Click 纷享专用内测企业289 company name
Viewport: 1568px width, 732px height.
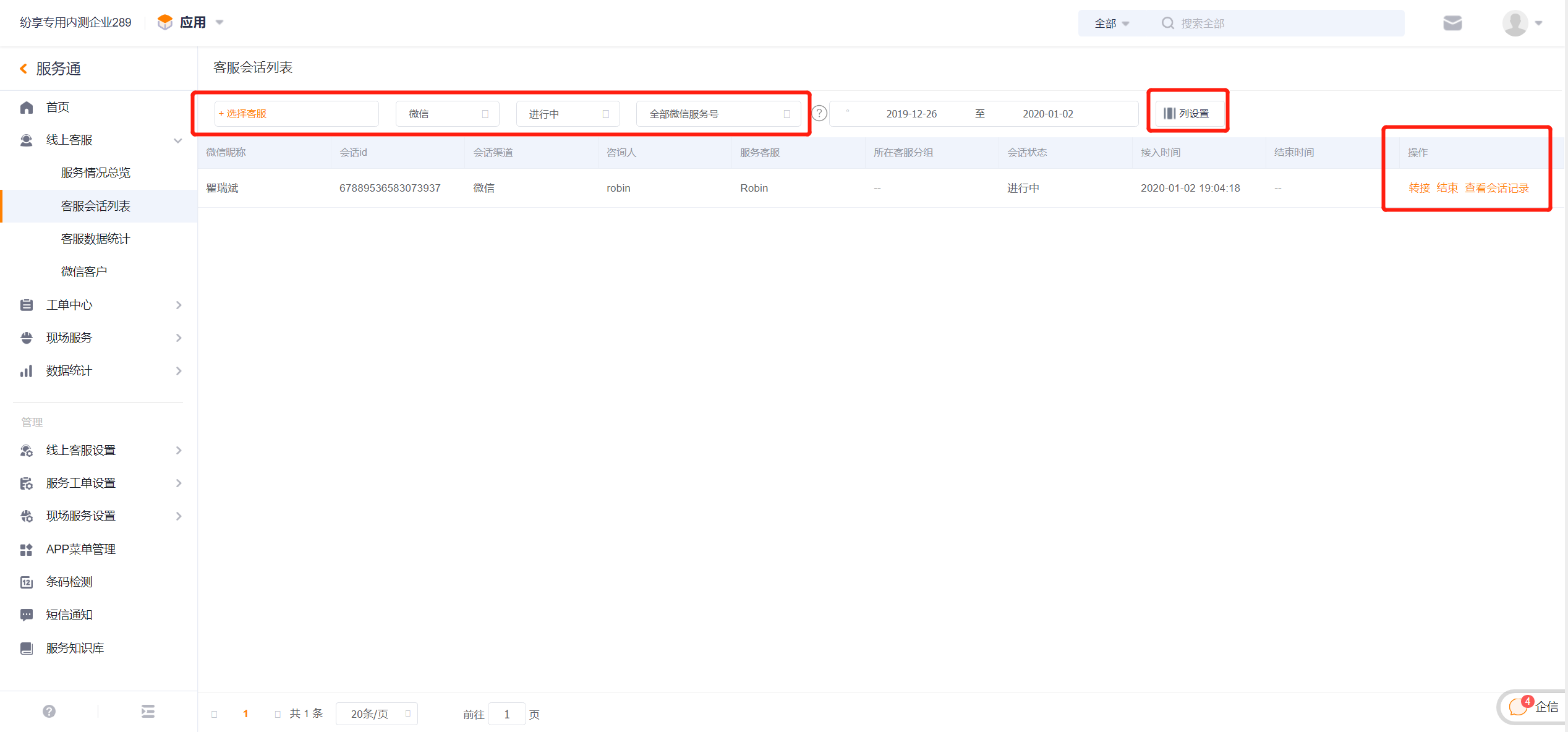[75, 23]
